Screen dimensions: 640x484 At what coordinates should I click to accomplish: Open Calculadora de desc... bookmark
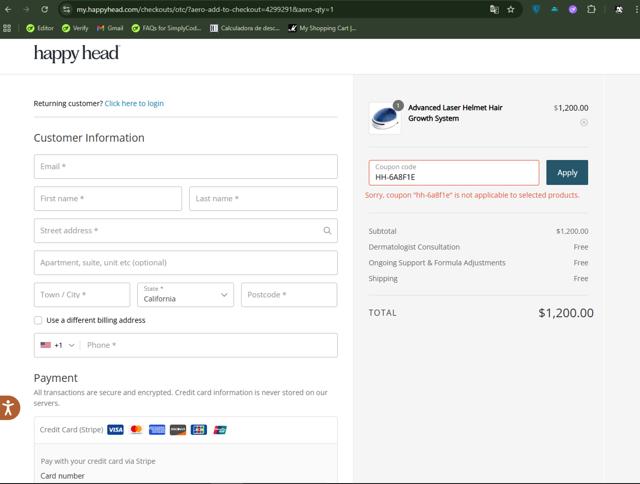(x=245, y=28)
